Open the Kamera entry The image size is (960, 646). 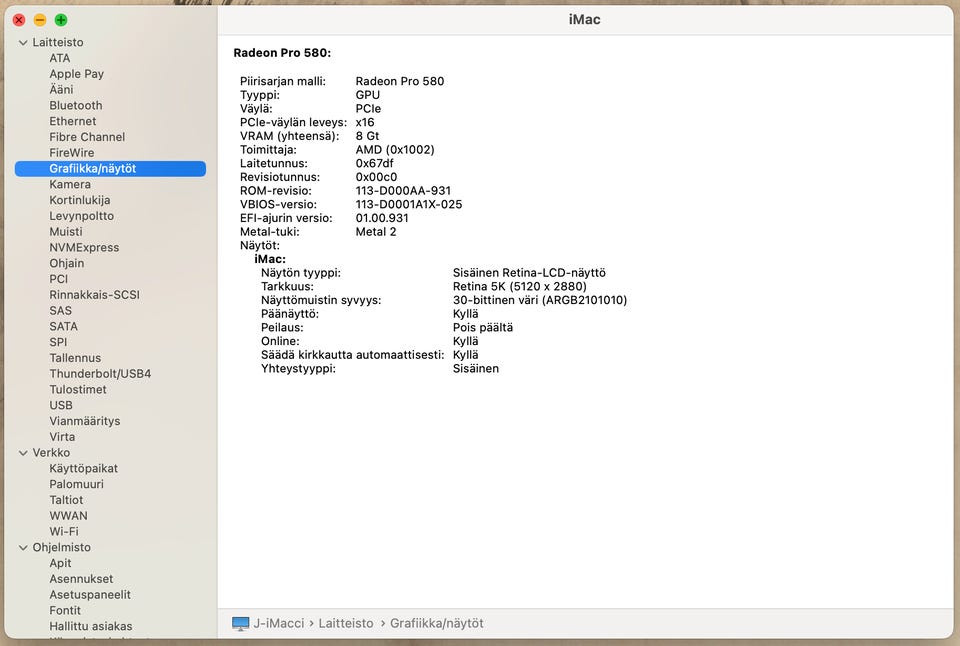tap(70, 184)
